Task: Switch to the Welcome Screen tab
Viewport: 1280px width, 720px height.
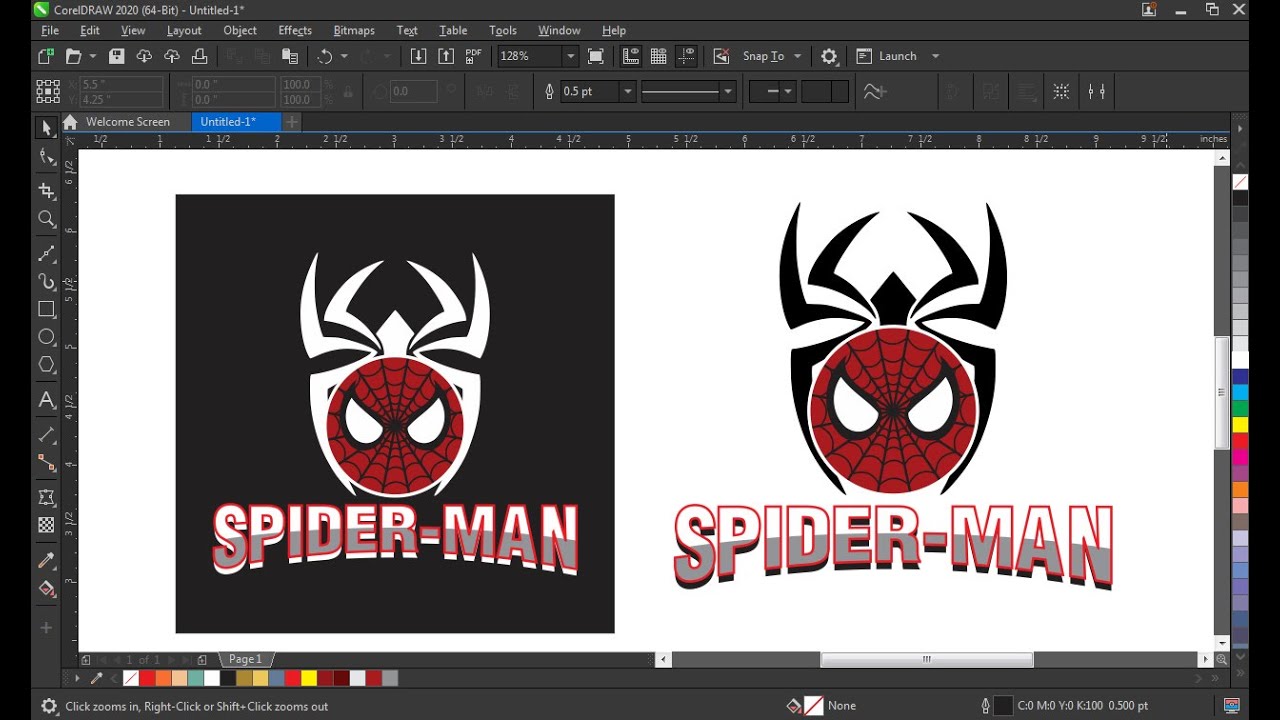Action: 127,122
